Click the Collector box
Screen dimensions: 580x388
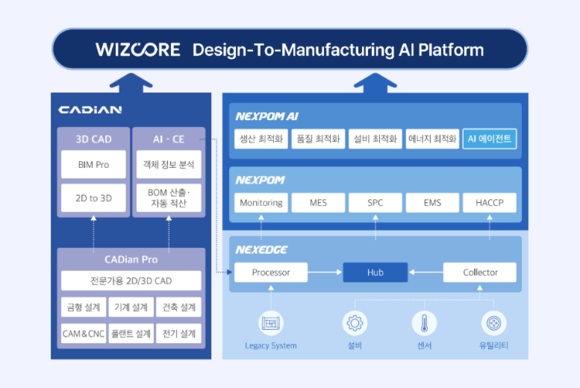tap(480, 272)
